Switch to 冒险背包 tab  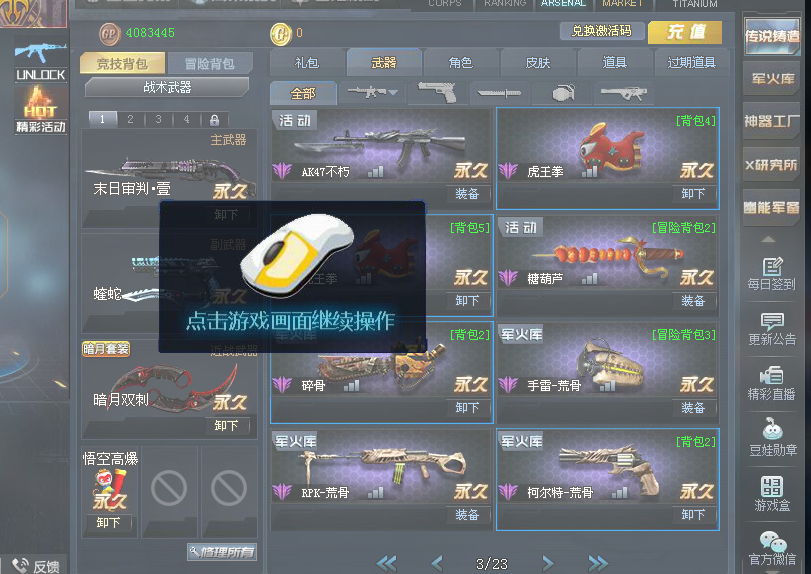[x=210, y=64]
